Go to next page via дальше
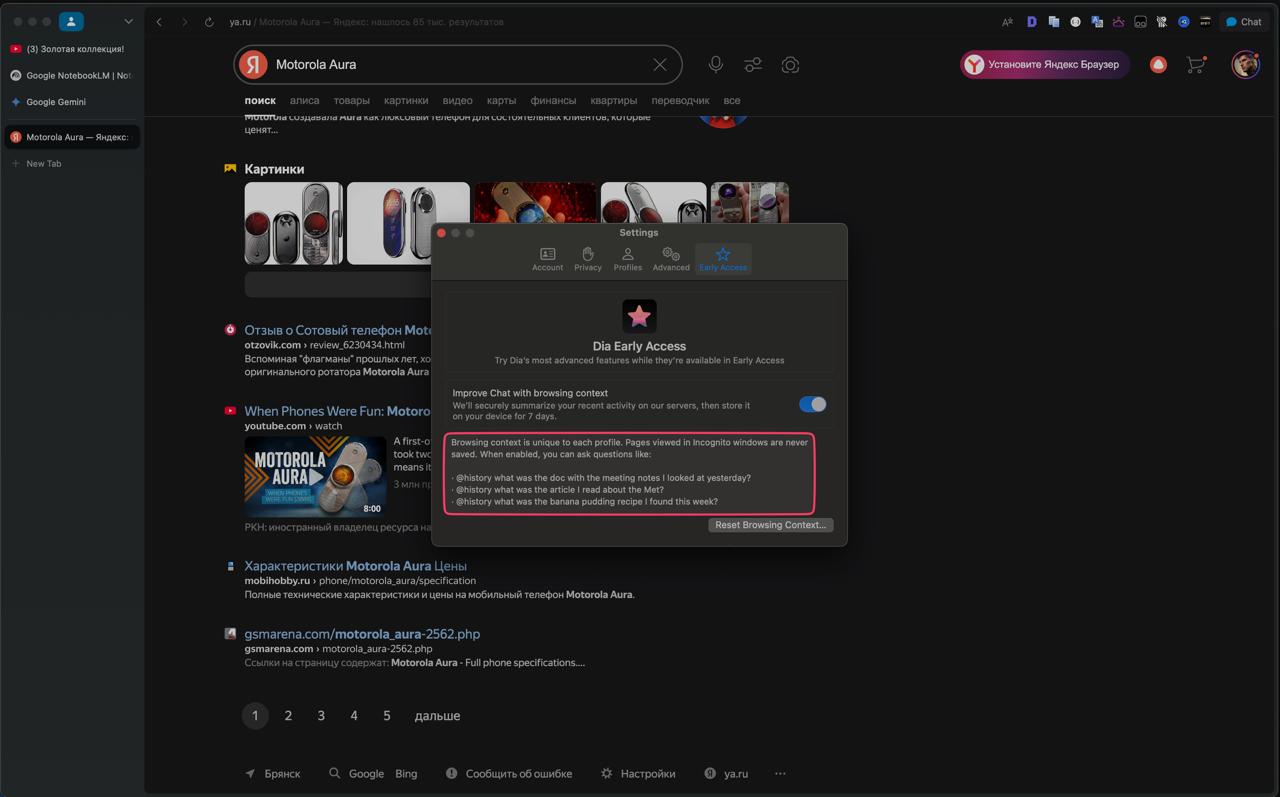 pyautogui.click(x=437, y=716)
